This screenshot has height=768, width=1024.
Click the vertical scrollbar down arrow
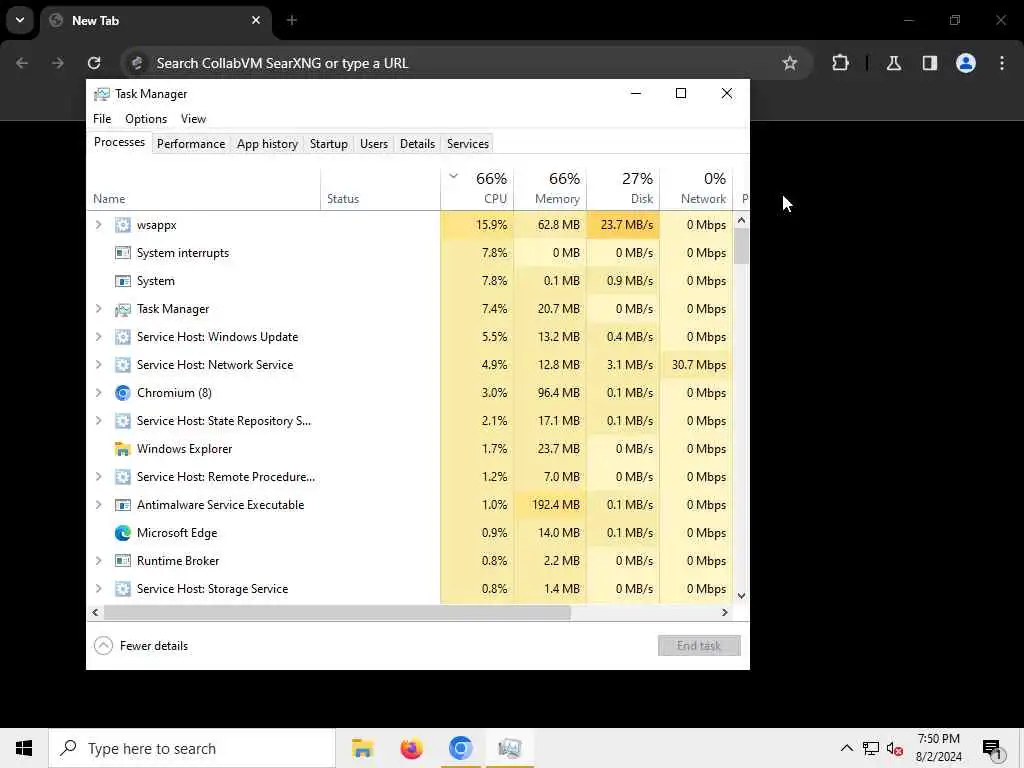tap(741, 596)
